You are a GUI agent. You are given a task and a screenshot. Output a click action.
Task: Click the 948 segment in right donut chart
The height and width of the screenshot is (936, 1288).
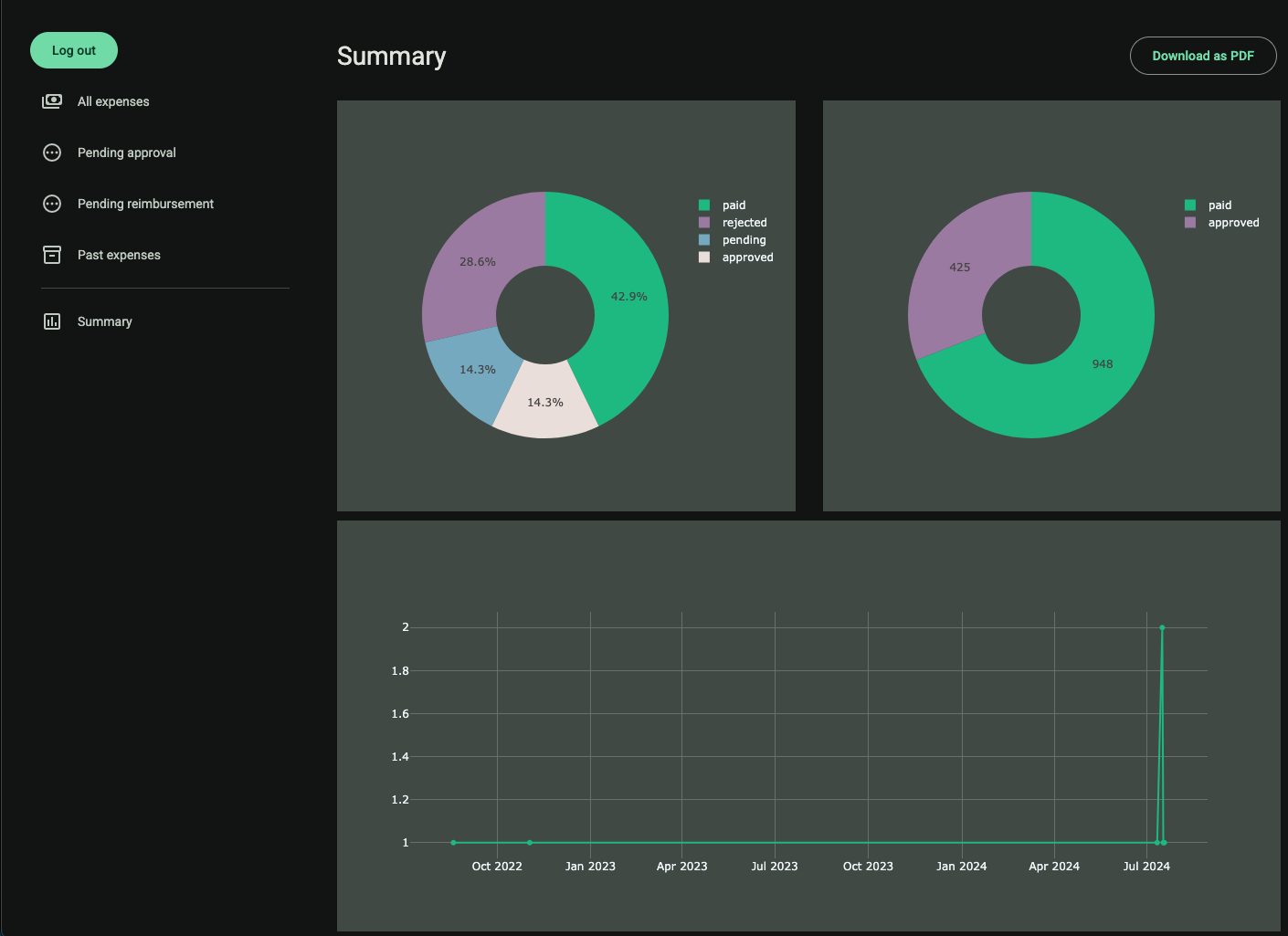[x=1103, y=363]
